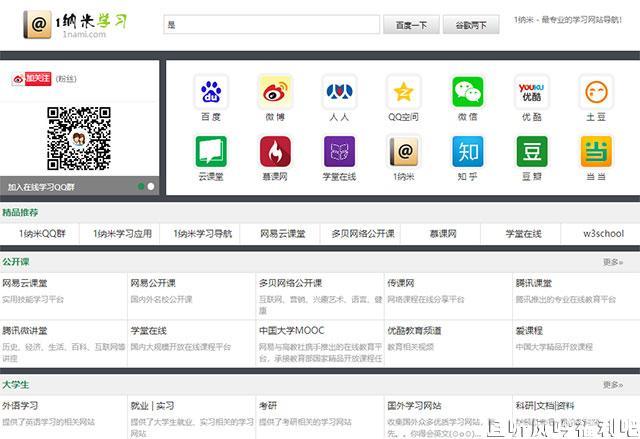Expand 更多 in the 公开课 section

pyautogui.click(x=613, y=262)
